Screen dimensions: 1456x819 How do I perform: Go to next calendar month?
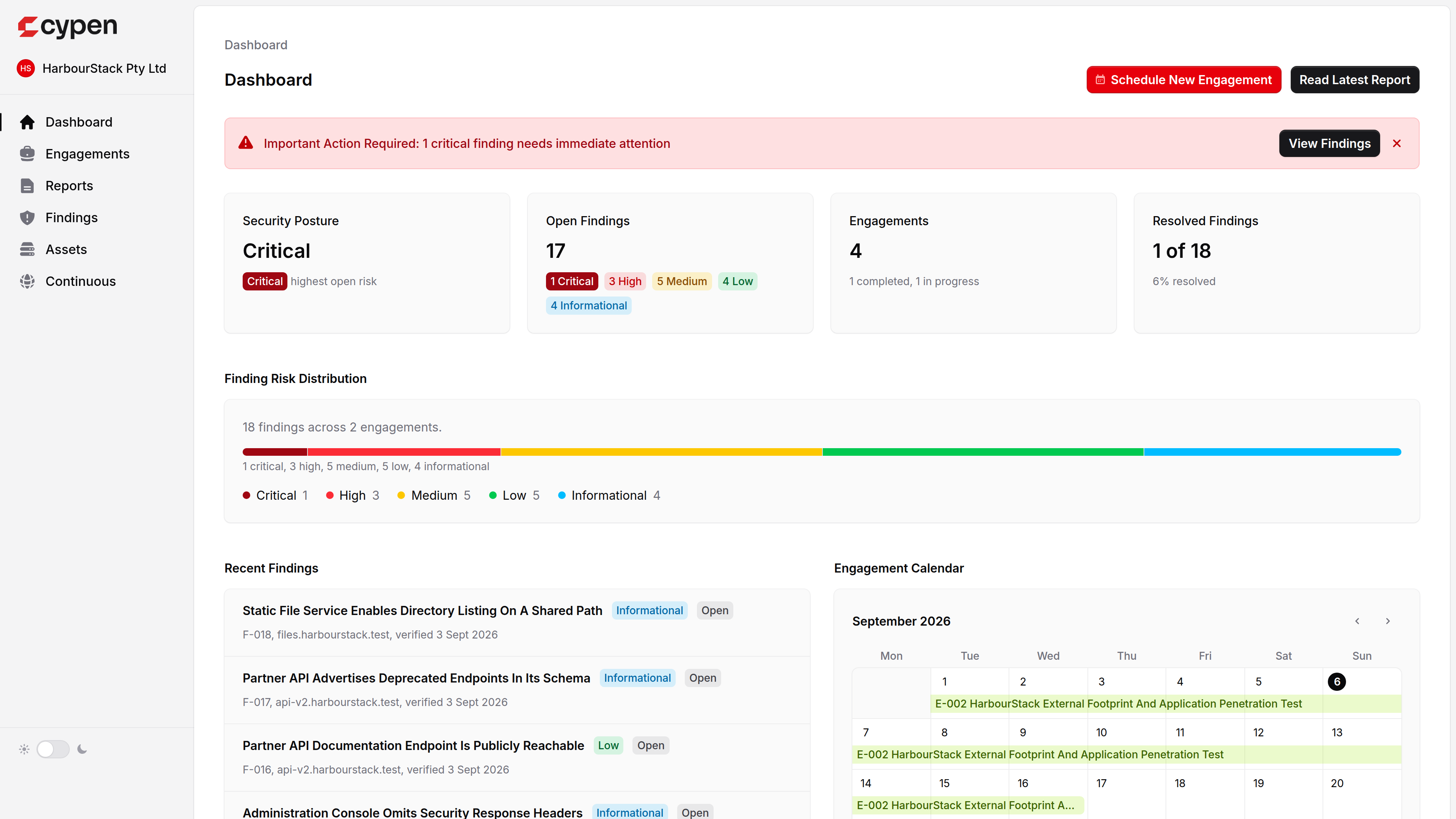1388,621
